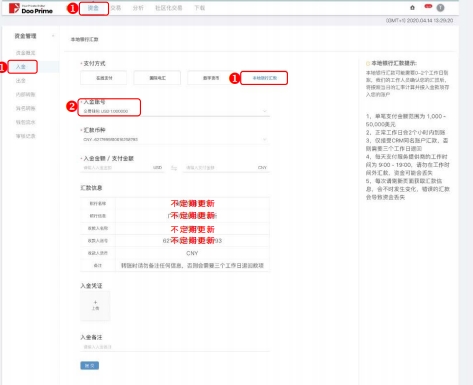Open the 社区化交易 top navigation tab
Viewport: 473px width, 385px height.
[x=169, y=8]
